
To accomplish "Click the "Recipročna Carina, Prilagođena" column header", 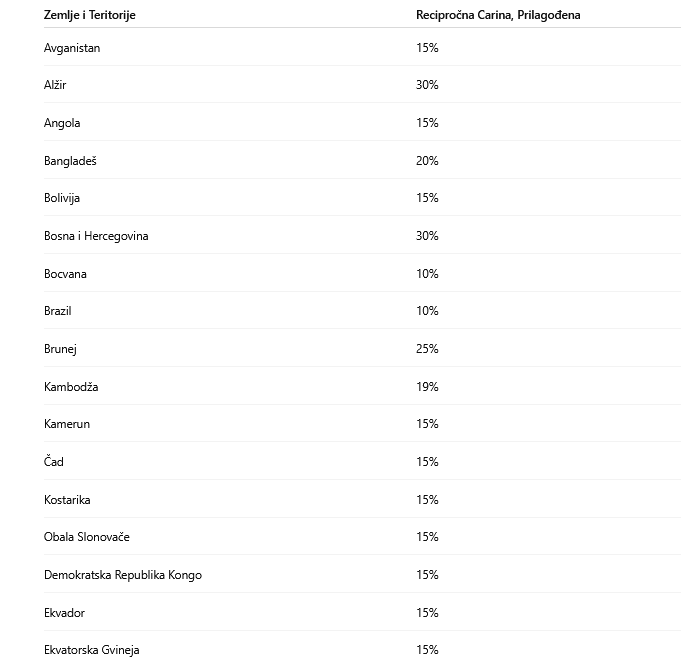I will (498, 15).
